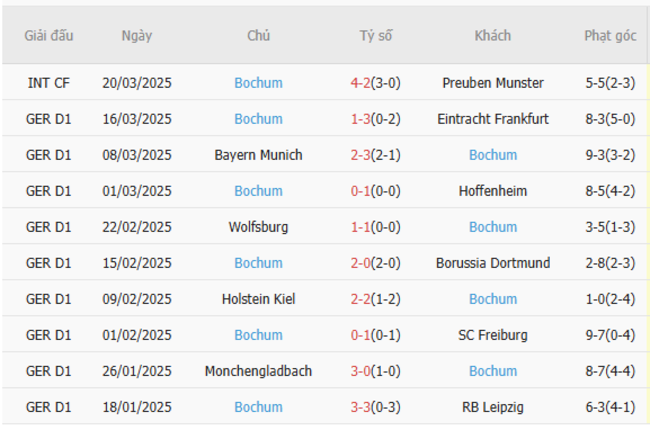650x439 pixels.
Task: Click the "Phạt góc" column header
Action: pos(610,35)
